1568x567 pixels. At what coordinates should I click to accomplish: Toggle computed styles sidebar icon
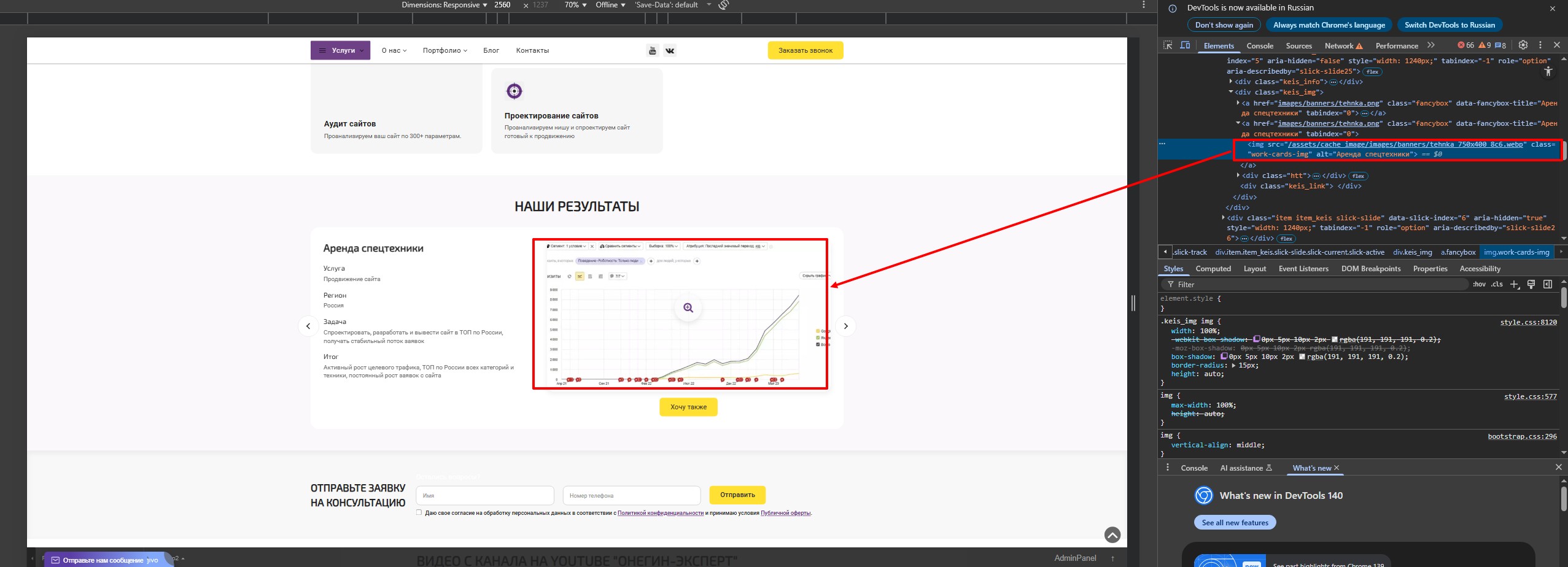1548,284
